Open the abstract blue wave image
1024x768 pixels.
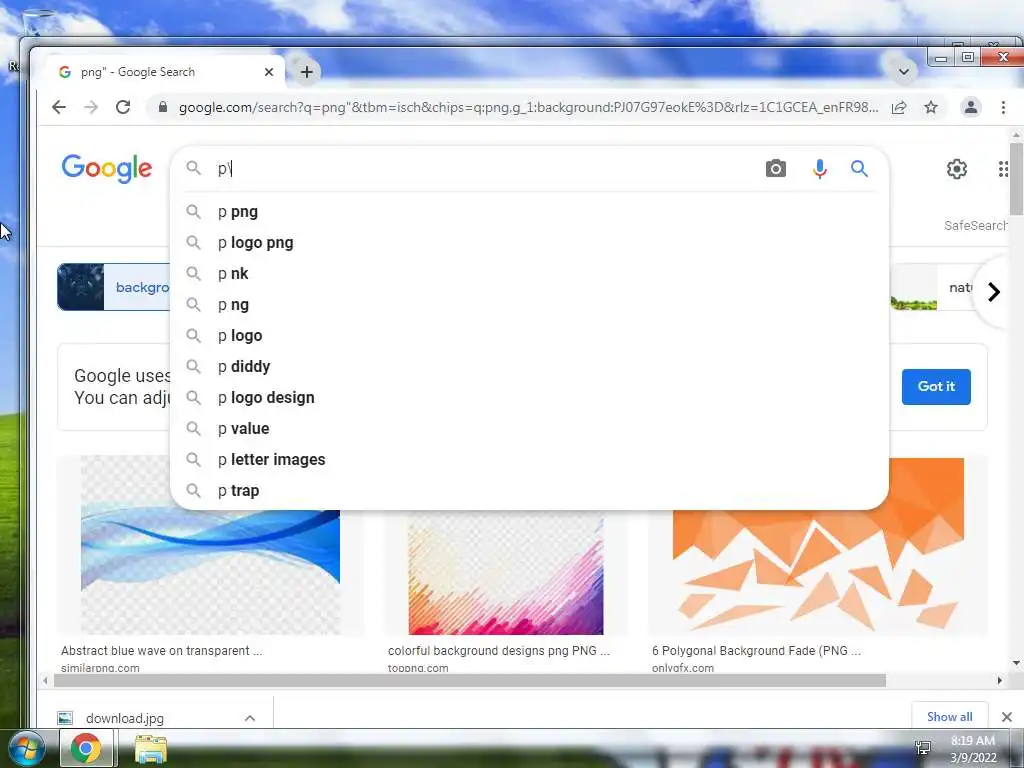coord(210,571)
